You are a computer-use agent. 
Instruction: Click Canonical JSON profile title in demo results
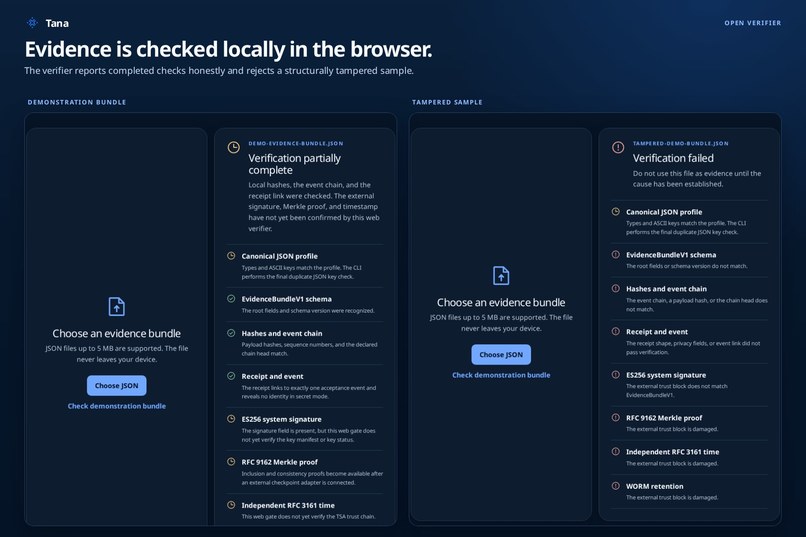[x=280, y=256]
